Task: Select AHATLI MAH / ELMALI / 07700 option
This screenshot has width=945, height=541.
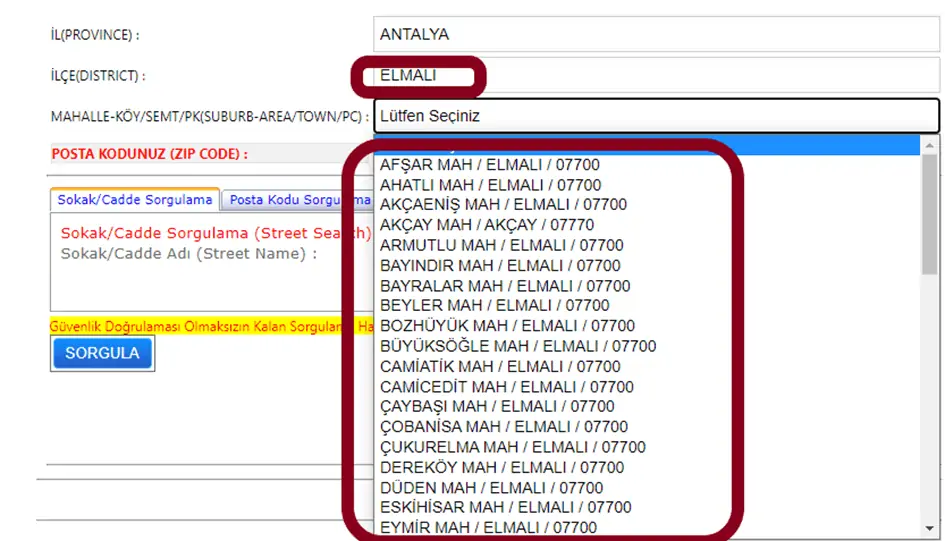Action: point(490,185)
